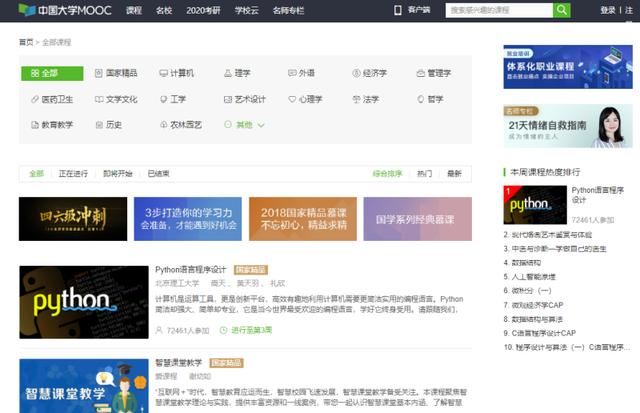Click the 进行至第3周 status text
Image resolution: width=640 pixels, height=413 pixels.
click(251, 330)
